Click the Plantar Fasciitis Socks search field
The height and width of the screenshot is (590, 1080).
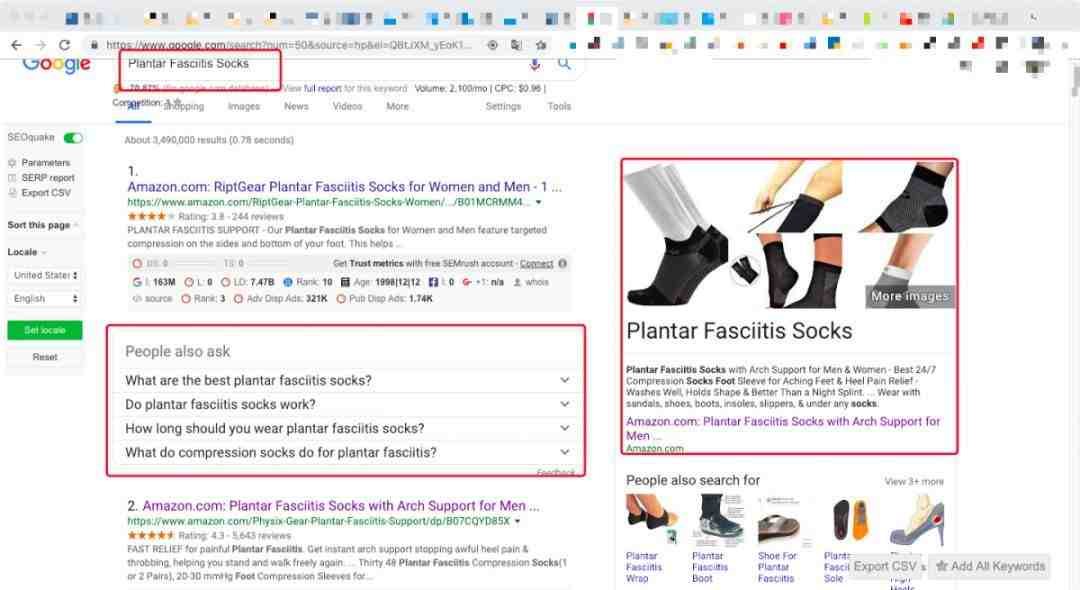[x=324, y=64]
